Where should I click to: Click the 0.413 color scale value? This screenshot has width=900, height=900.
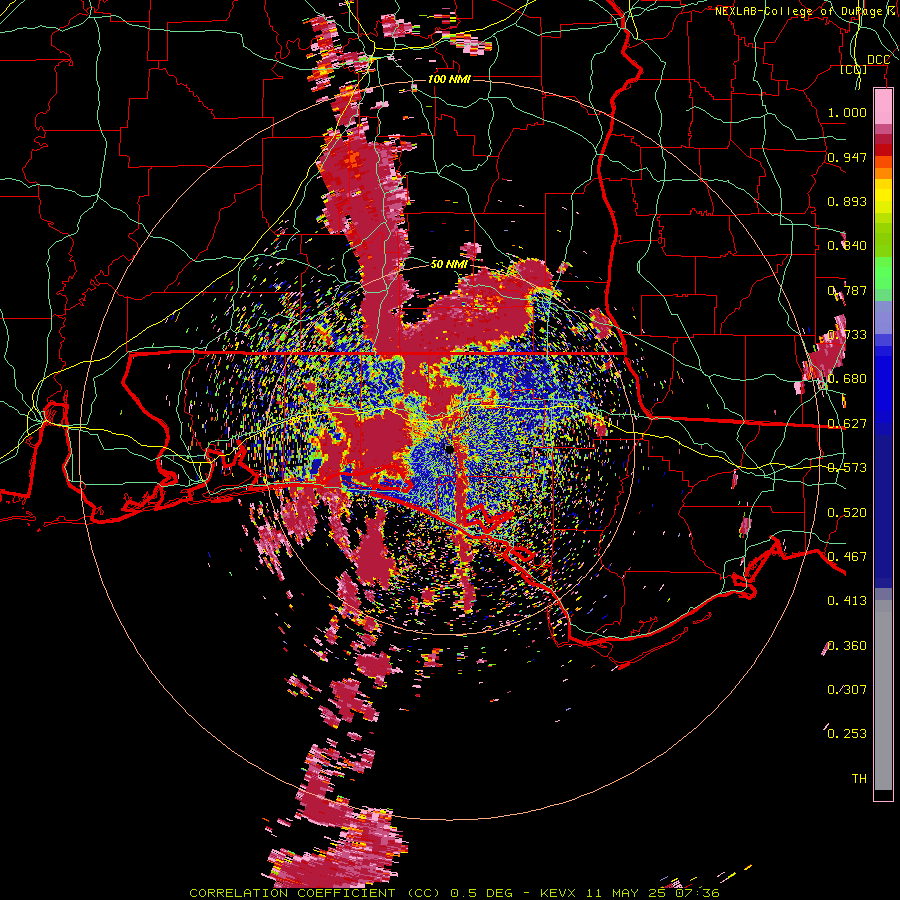[847, 600]
